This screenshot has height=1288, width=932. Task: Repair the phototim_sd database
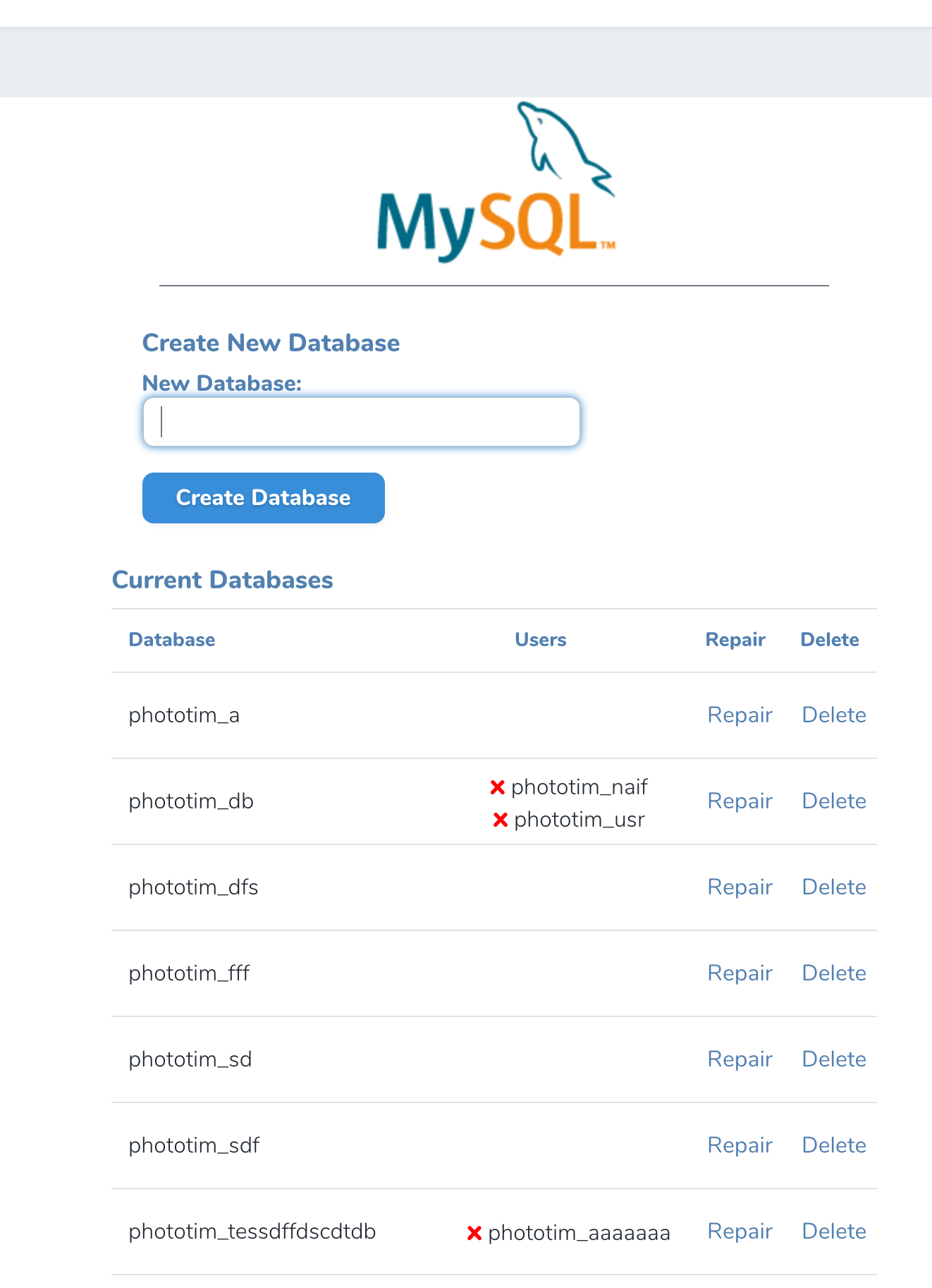[740, 1059]
